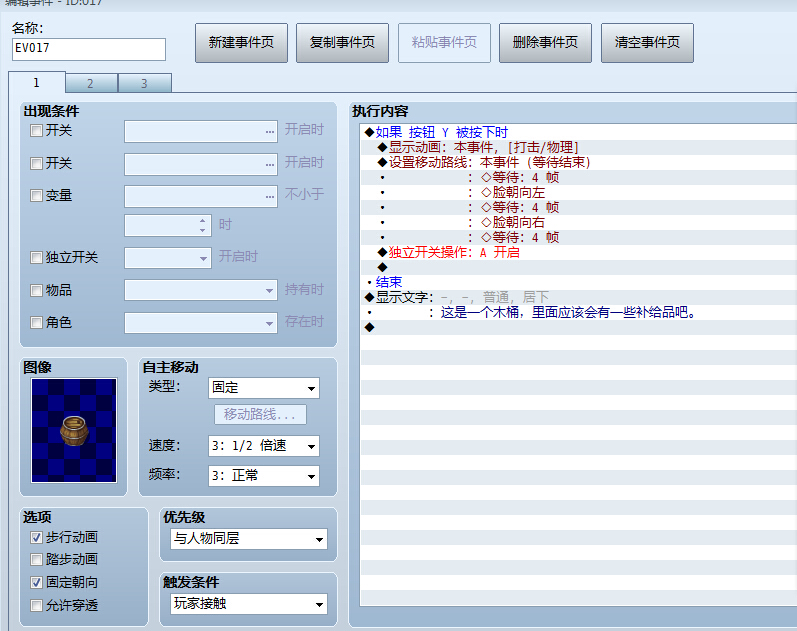Open the 触发条件 dropdown 玩家接触
The image size is (797, 631).
pos(249,604)
